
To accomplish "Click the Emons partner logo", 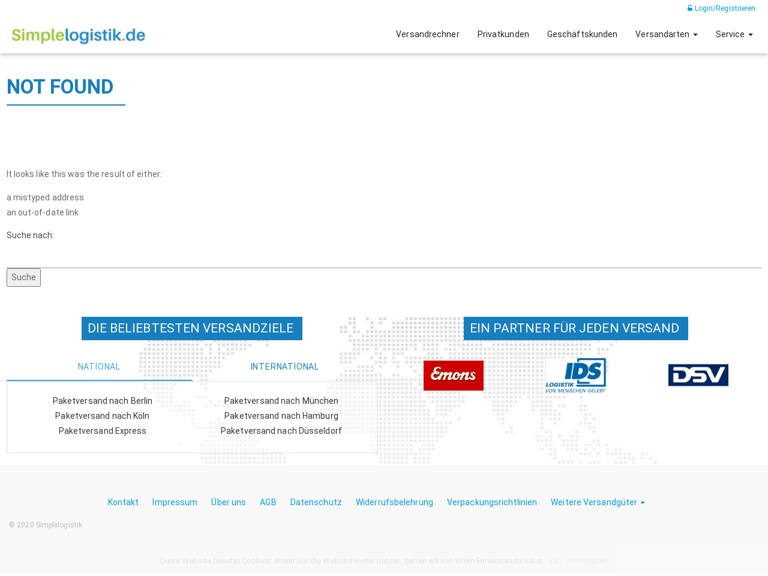I will coord(453,375).
